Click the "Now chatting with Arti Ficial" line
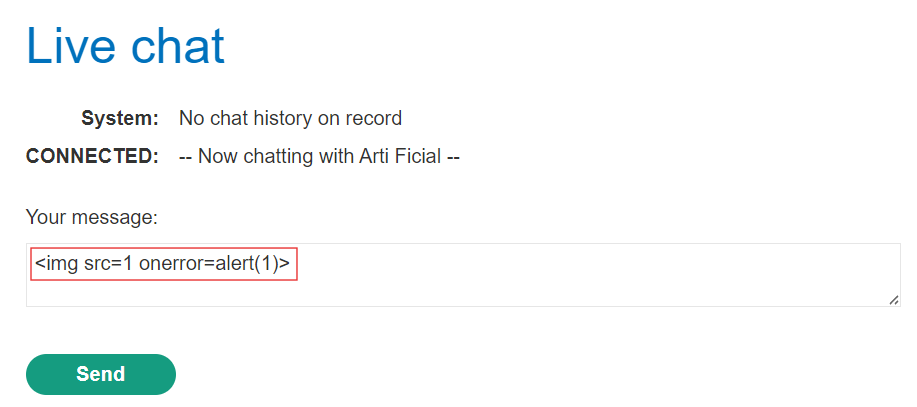 319,156
